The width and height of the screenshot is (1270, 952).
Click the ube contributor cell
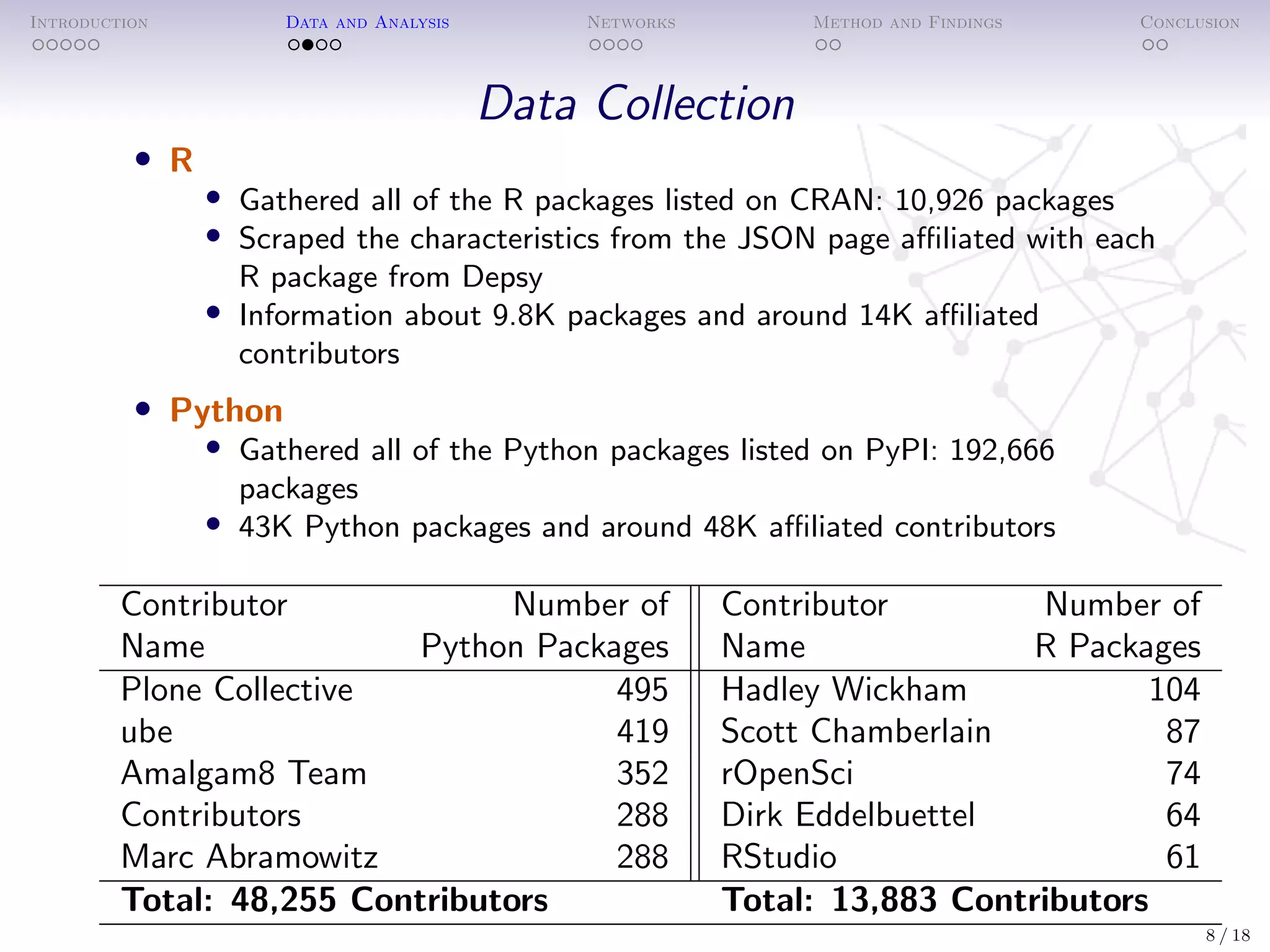(x=147, y=732)
